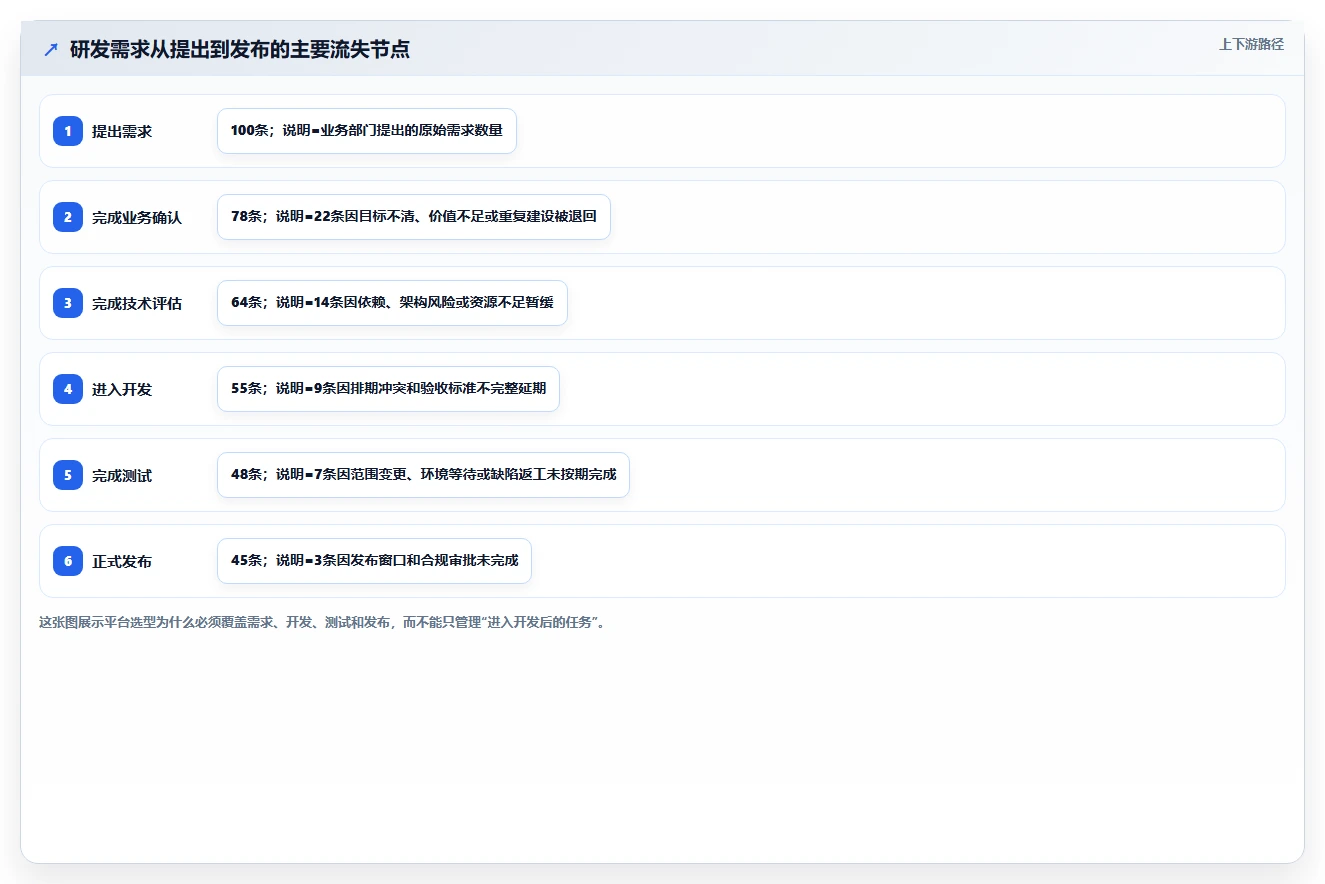1325x884 pixels.
Task: Open the 64条 资源不足暂缓 detail box
Action: tap(392, 303)
